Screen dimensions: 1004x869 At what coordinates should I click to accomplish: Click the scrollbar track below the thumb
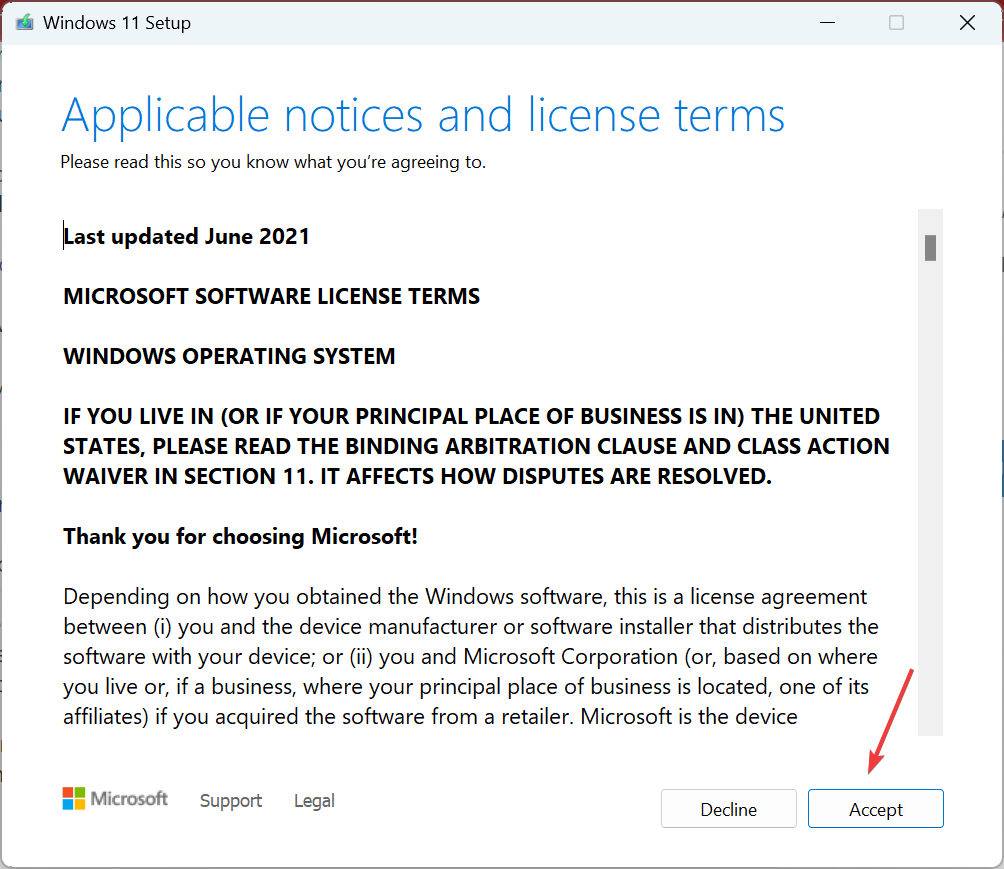click(930, 499)
